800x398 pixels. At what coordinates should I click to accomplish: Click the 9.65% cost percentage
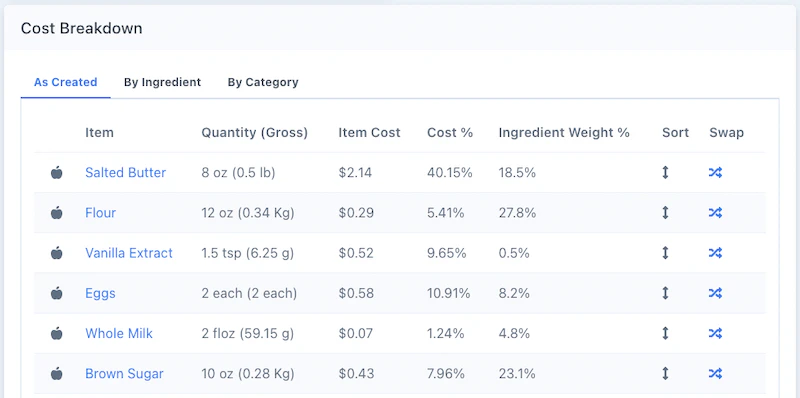tap(447, 253)
